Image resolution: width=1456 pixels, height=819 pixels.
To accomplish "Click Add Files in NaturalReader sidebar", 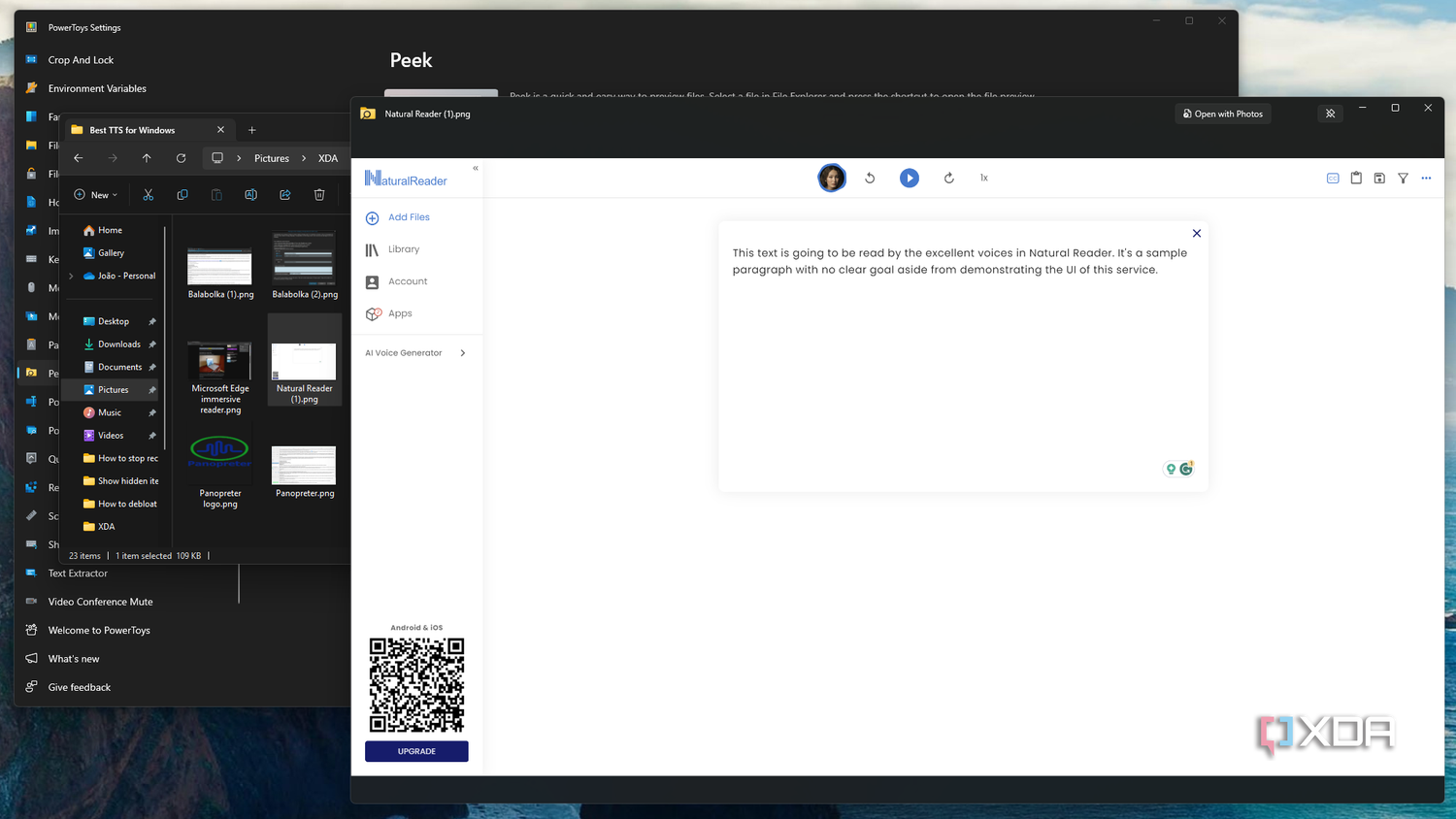I will [398, 217].
